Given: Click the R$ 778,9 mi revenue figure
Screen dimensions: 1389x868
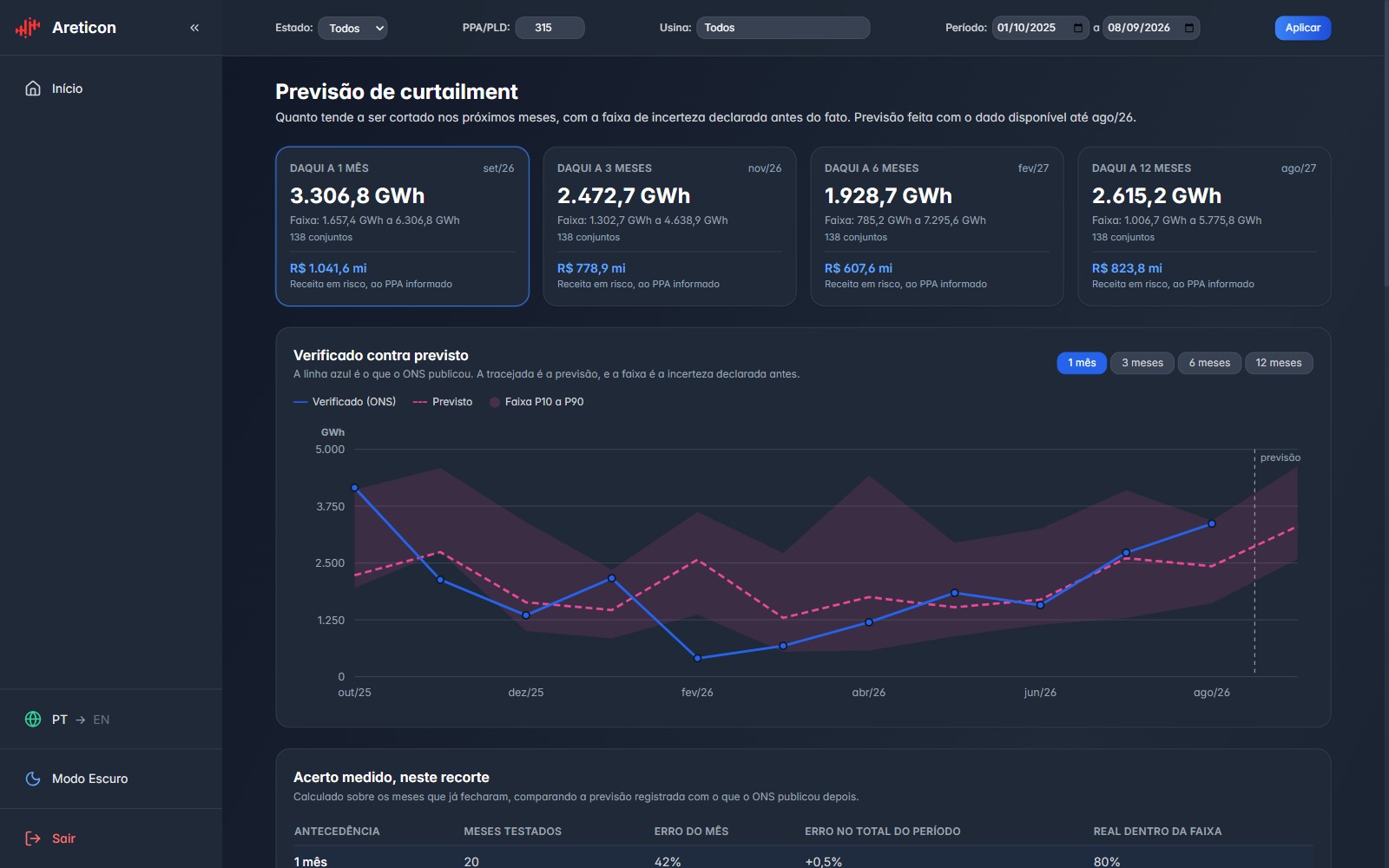Looking at the screenshot, I should (591, 268).
